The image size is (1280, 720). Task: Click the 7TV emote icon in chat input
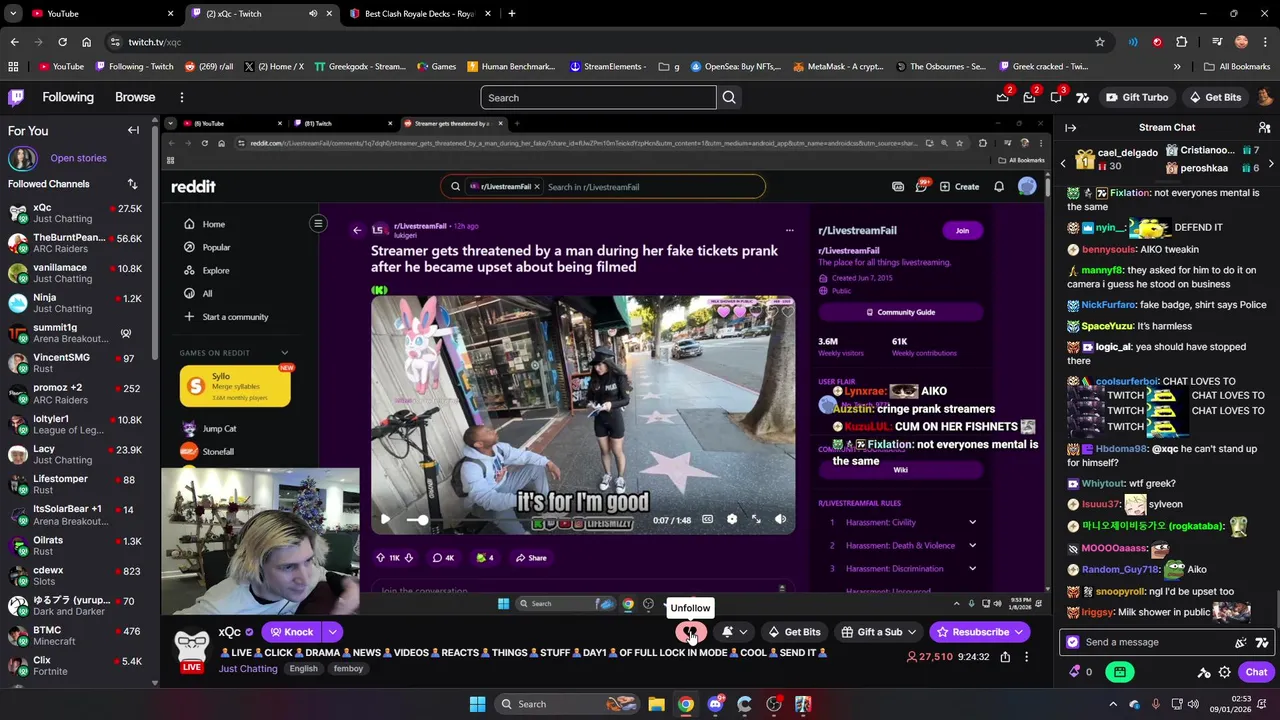pos(1262,642)
